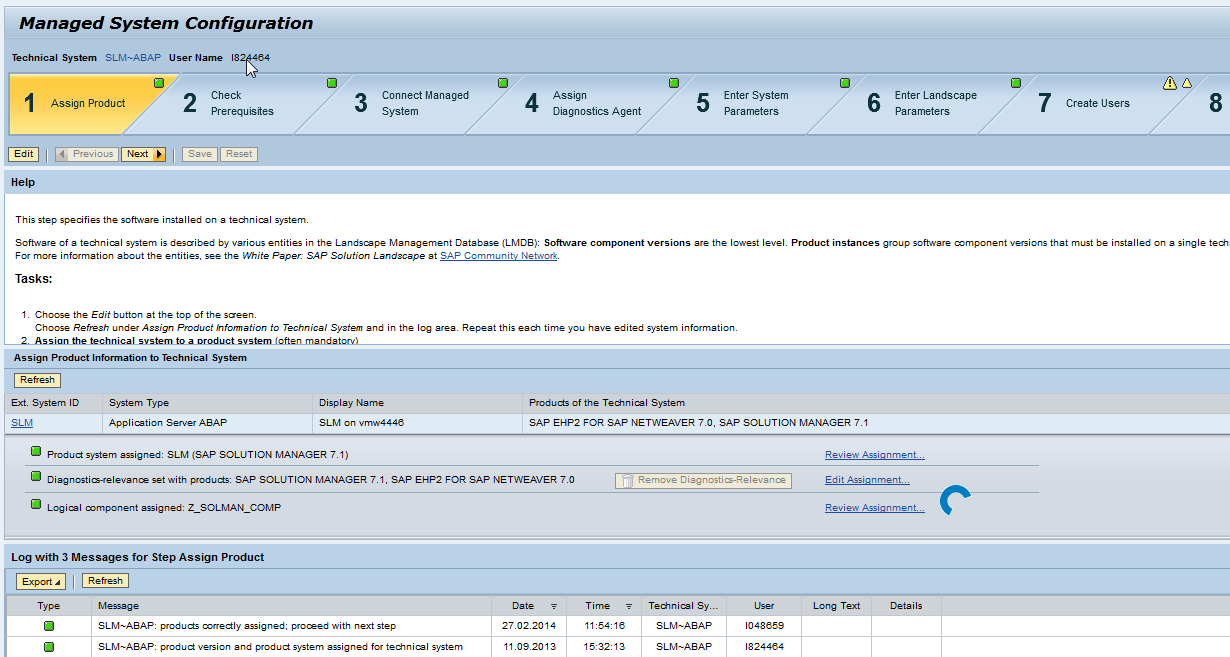This screenshot has height=657, width=1230.
Task: Open the Export dropdown menu
Action: click(40, 581)
